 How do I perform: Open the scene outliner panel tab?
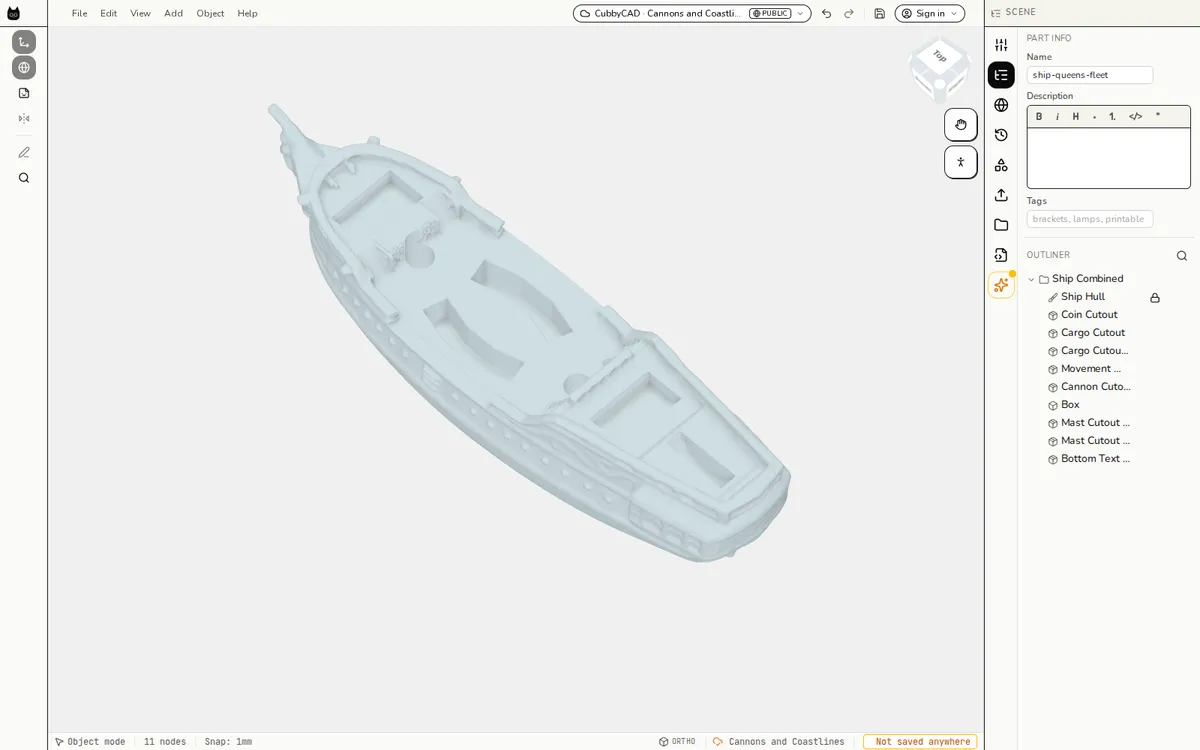(x=1001, y=75)
